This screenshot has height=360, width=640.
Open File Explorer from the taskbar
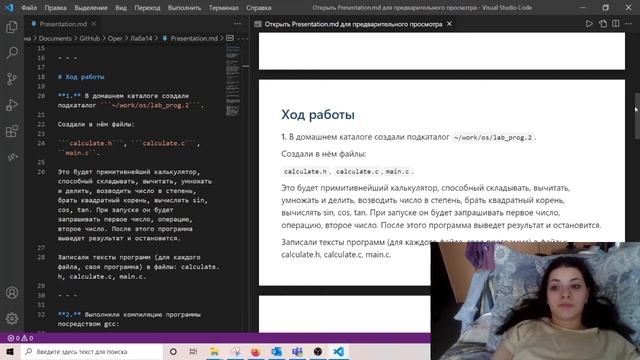tap(214, 351)
